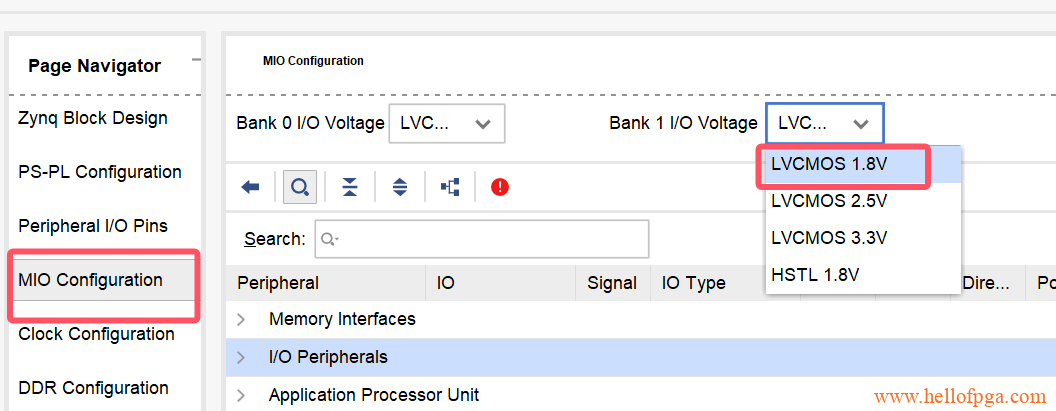Screen dimensions: 1056x411
Task: Select HSTL 1.8V from the dropdown list
Action: click(x=815, y=275)
